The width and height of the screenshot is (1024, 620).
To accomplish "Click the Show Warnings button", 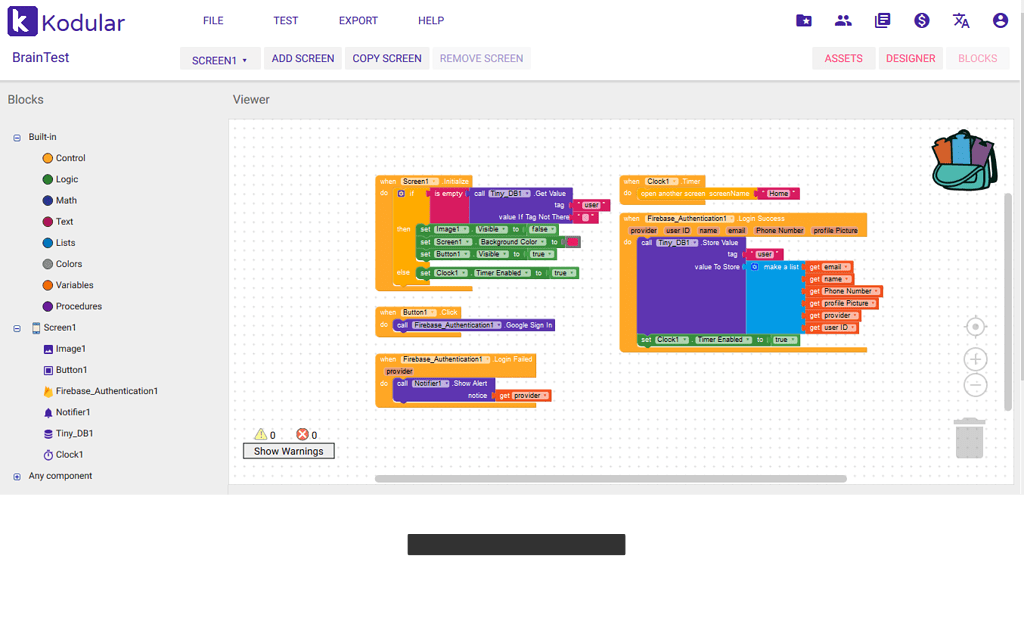I will [288, 451].
